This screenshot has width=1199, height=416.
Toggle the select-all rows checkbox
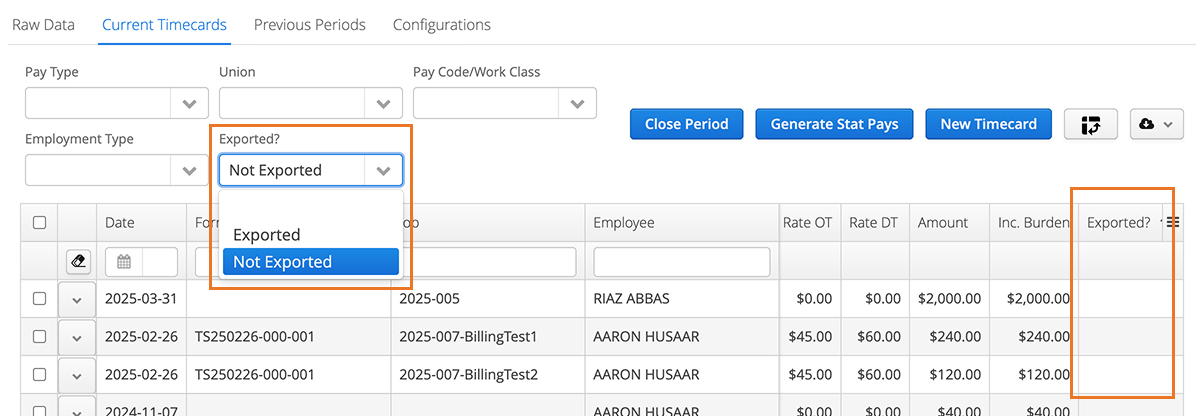click(39, 223)
